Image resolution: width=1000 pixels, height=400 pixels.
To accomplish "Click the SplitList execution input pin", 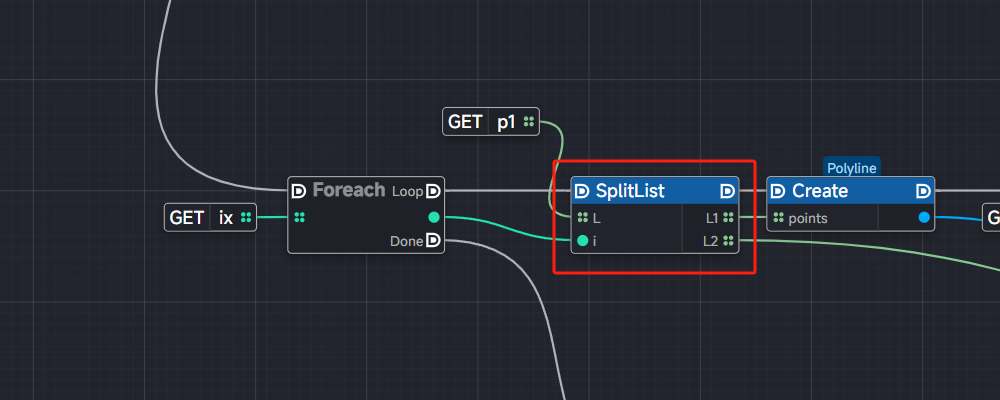I will [582, 191].
